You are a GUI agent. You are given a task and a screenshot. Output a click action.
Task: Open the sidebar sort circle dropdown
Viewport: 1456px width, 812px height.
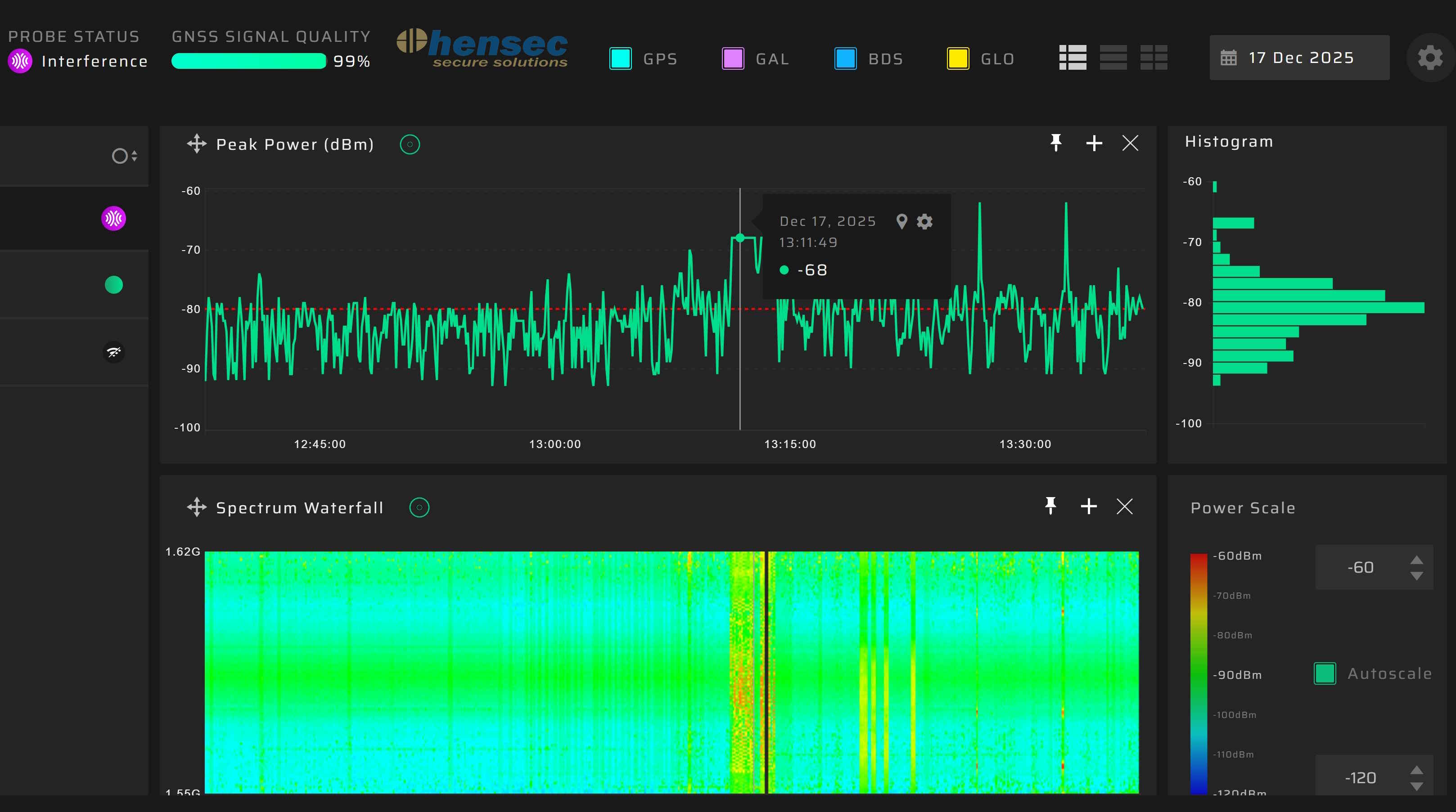coord(124,156)
